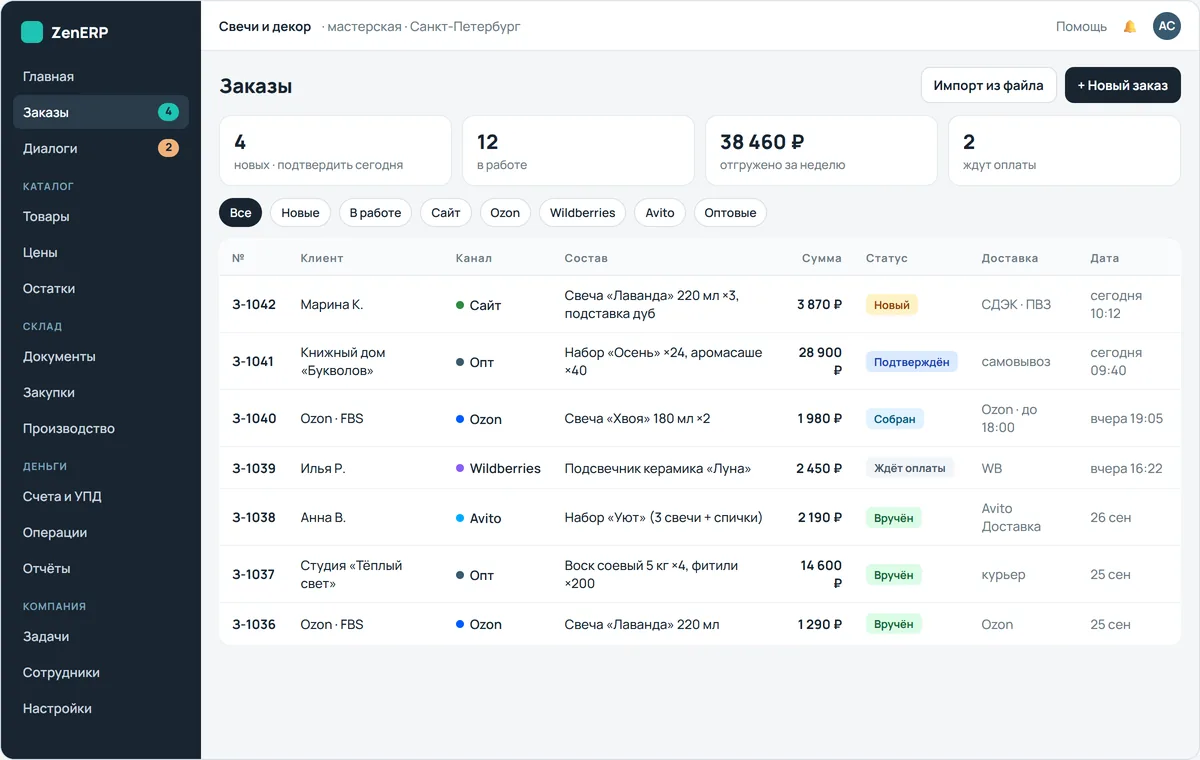Open Закупки in the sidebar
The image size is (1200, 760).
click(100, 392)
